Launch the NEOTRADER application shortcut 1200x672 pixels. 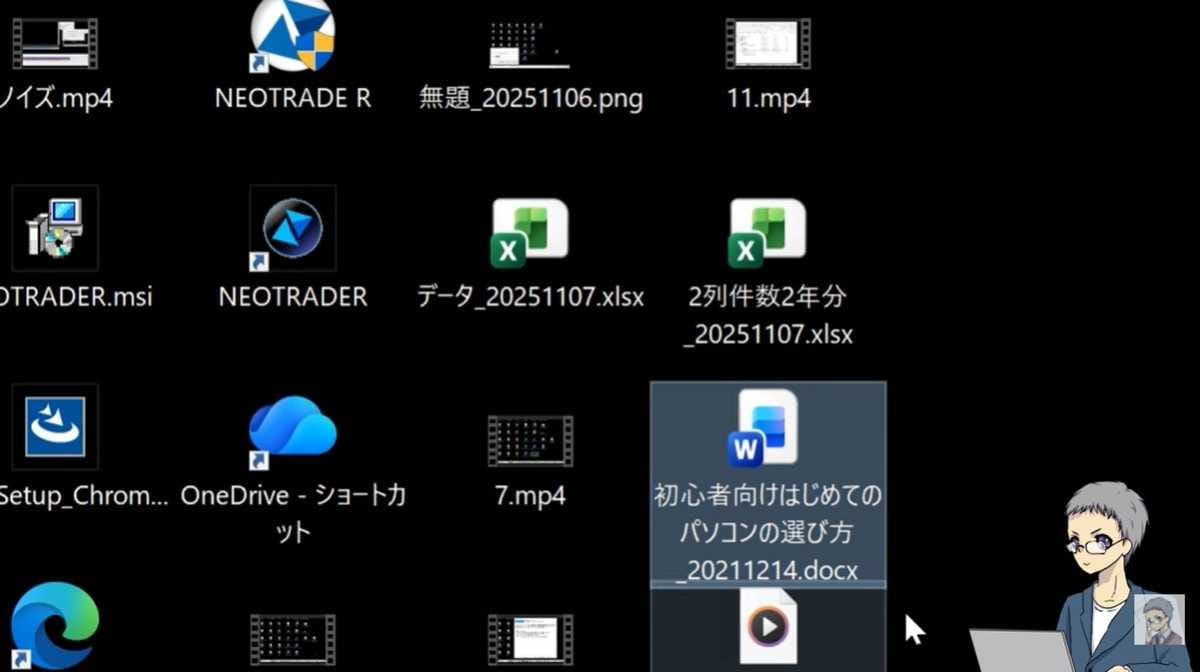[293, 228]
